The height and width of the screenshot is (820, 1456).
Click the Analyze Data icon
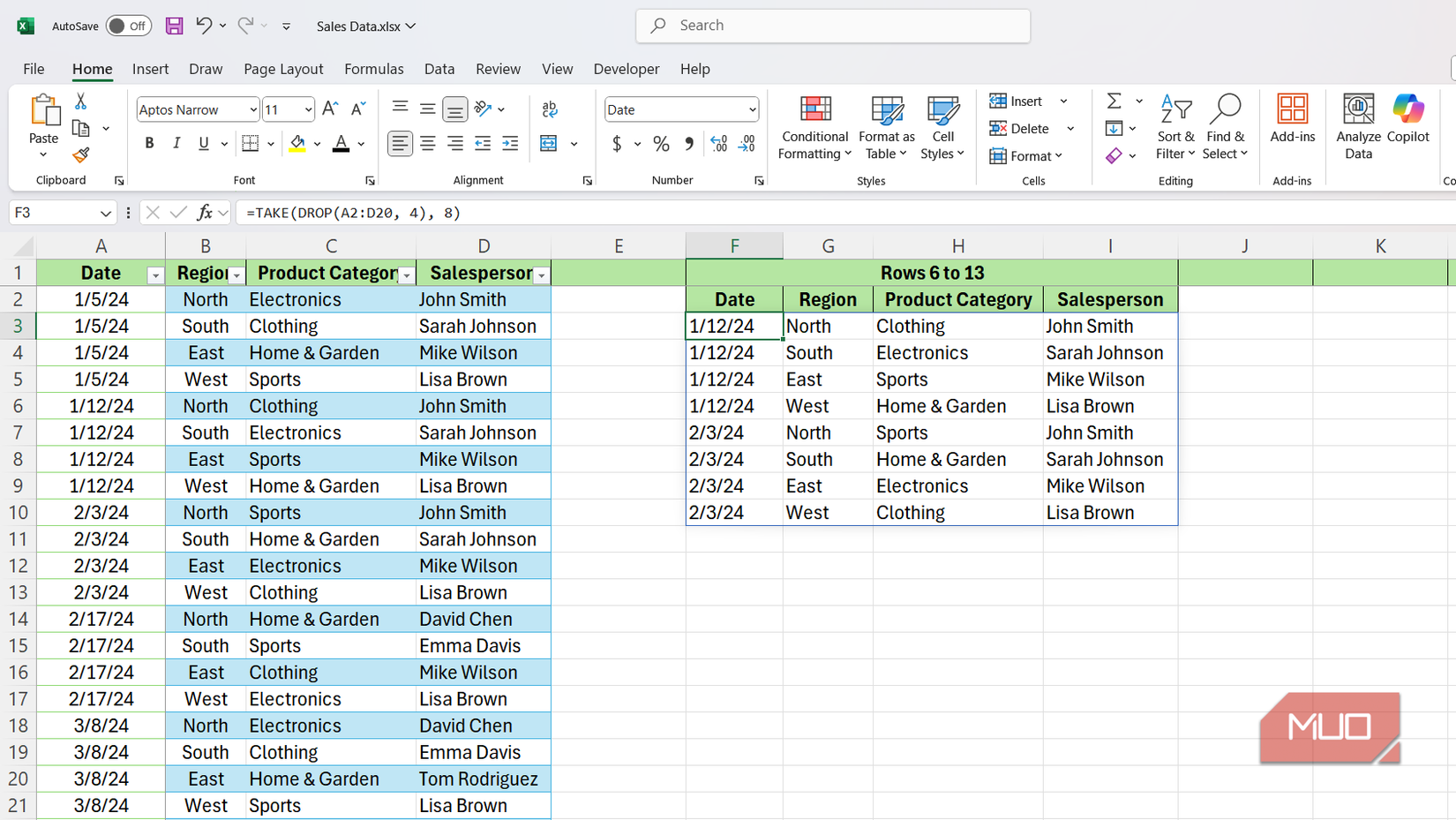point(1357,128)
